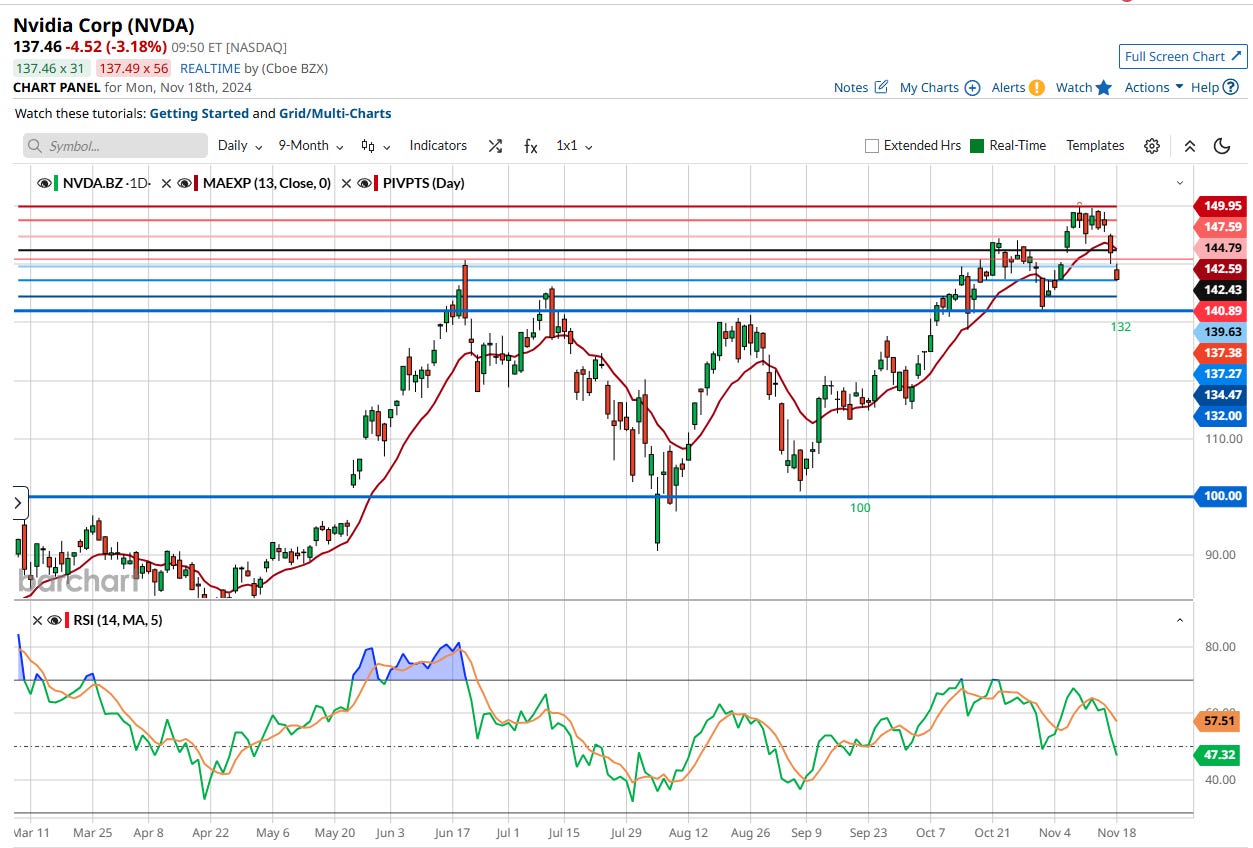Click the 144.79 price axis label
This screenshot has width=1253, height=848.
pos(1220,248)
